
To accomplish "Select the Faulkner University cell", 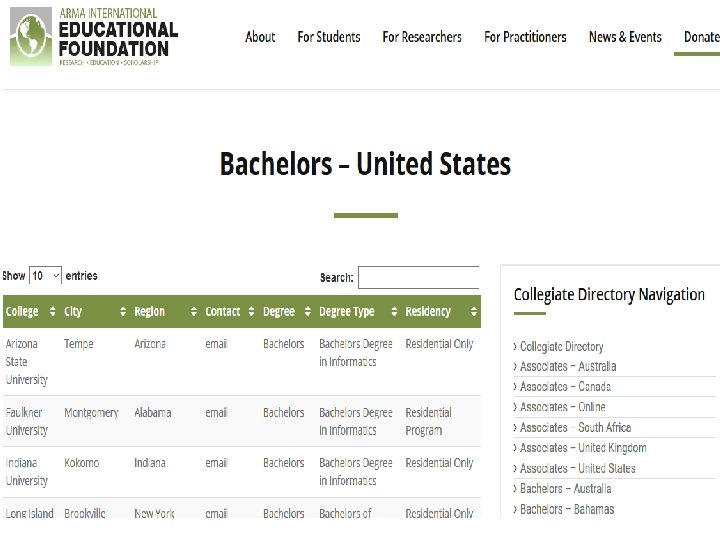I will click(x=27, y=422).
